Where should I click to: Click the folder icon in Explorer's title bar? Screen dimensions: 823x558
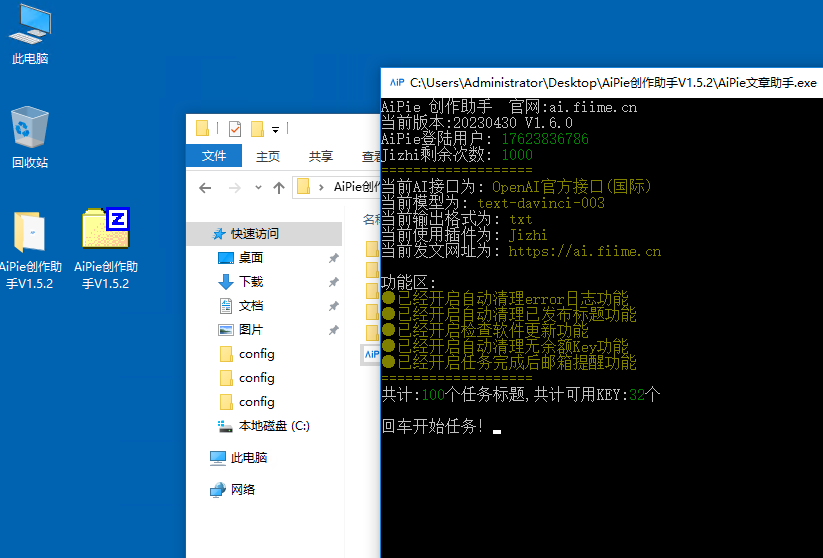(202, 128)
